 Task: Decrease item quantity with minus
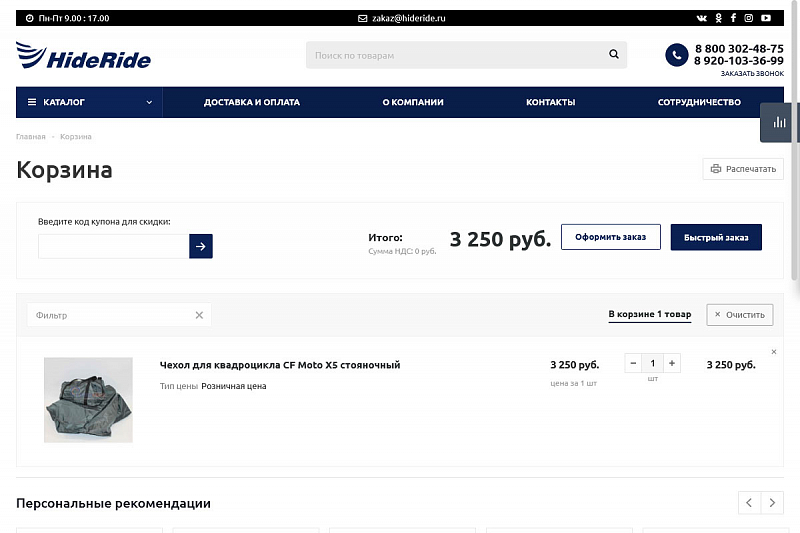point(633,363)
